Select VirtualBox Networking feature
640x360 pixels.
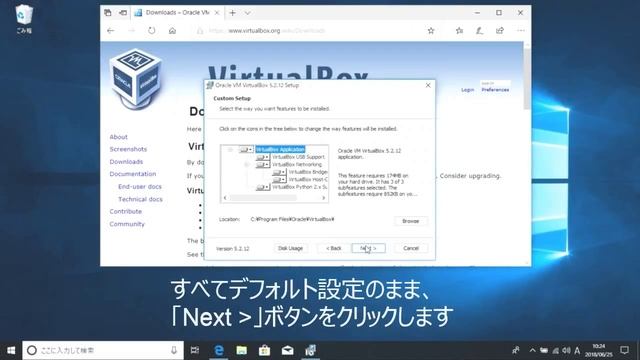[297, 164]
